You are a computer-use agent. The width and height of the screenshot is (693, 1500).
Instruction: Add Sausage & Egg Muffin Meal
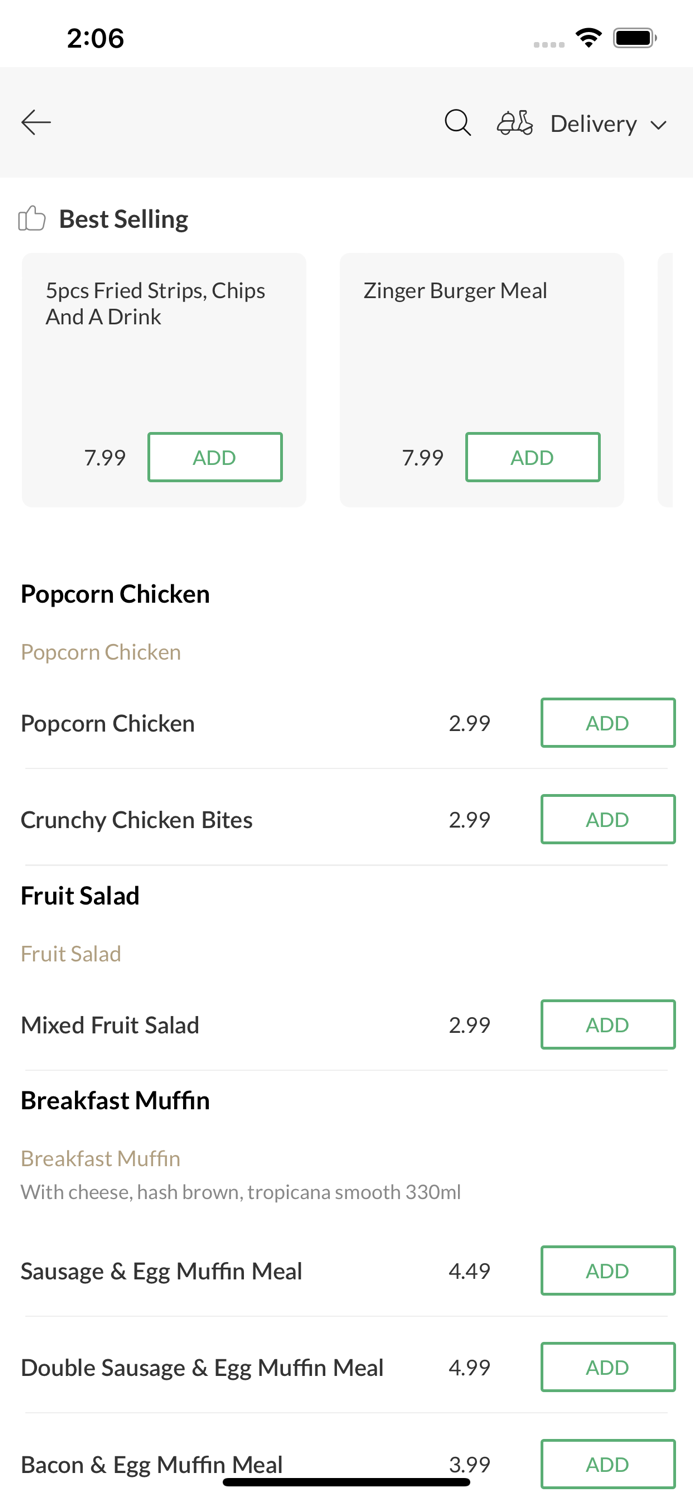point(608,1270)
